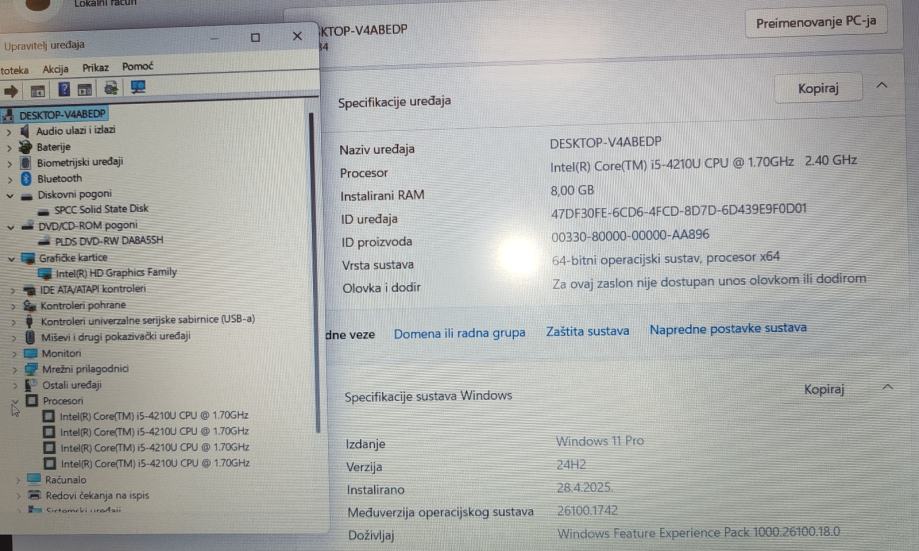
Task: Click the Grafičke kartice display icon
Action: (28, 258)
